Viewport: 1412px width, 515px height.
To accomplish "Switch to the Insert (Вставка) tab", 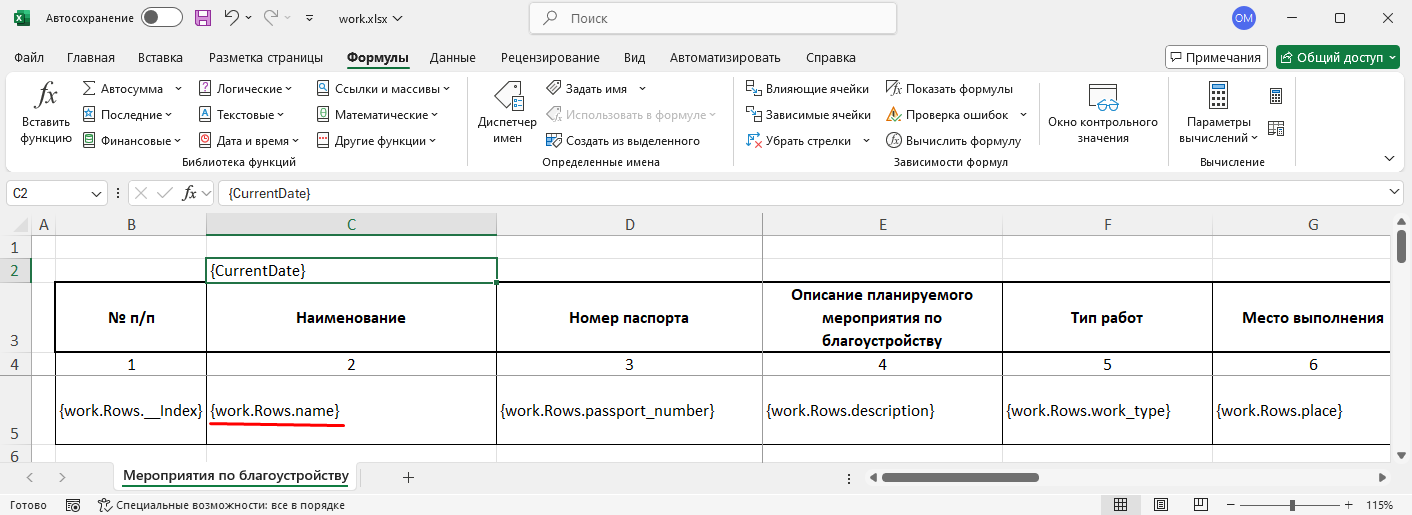I will click(x=161, y=57).
